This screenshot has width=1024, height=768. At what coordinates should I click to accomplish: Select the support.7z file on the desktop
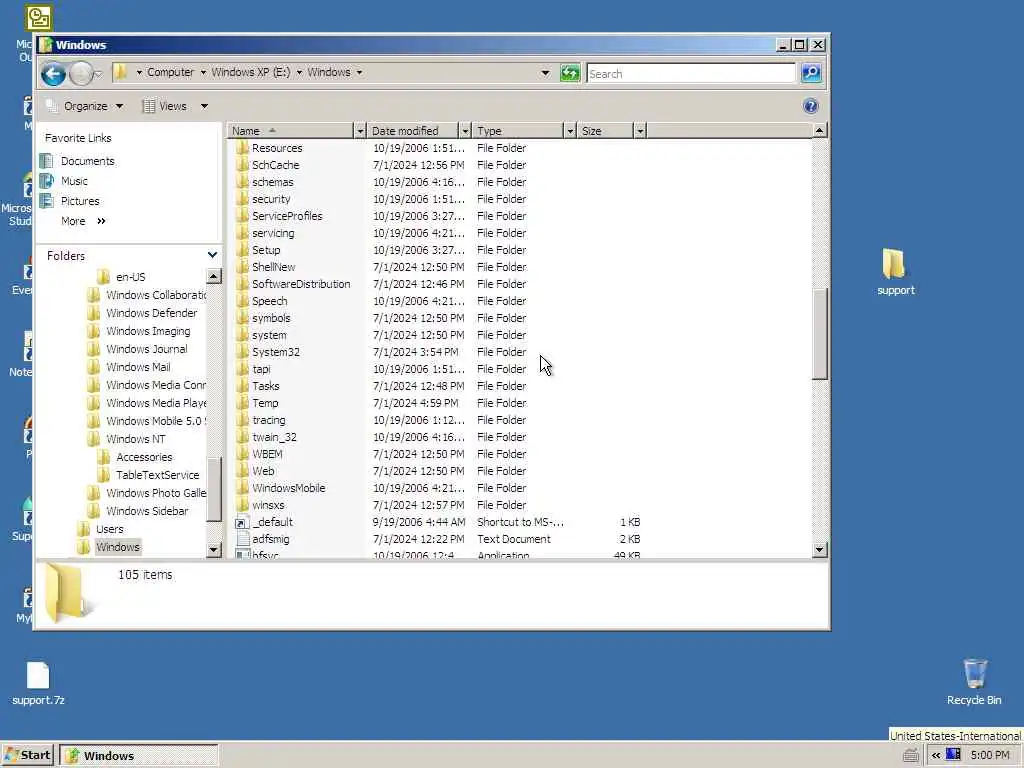(x=38, y=683)
